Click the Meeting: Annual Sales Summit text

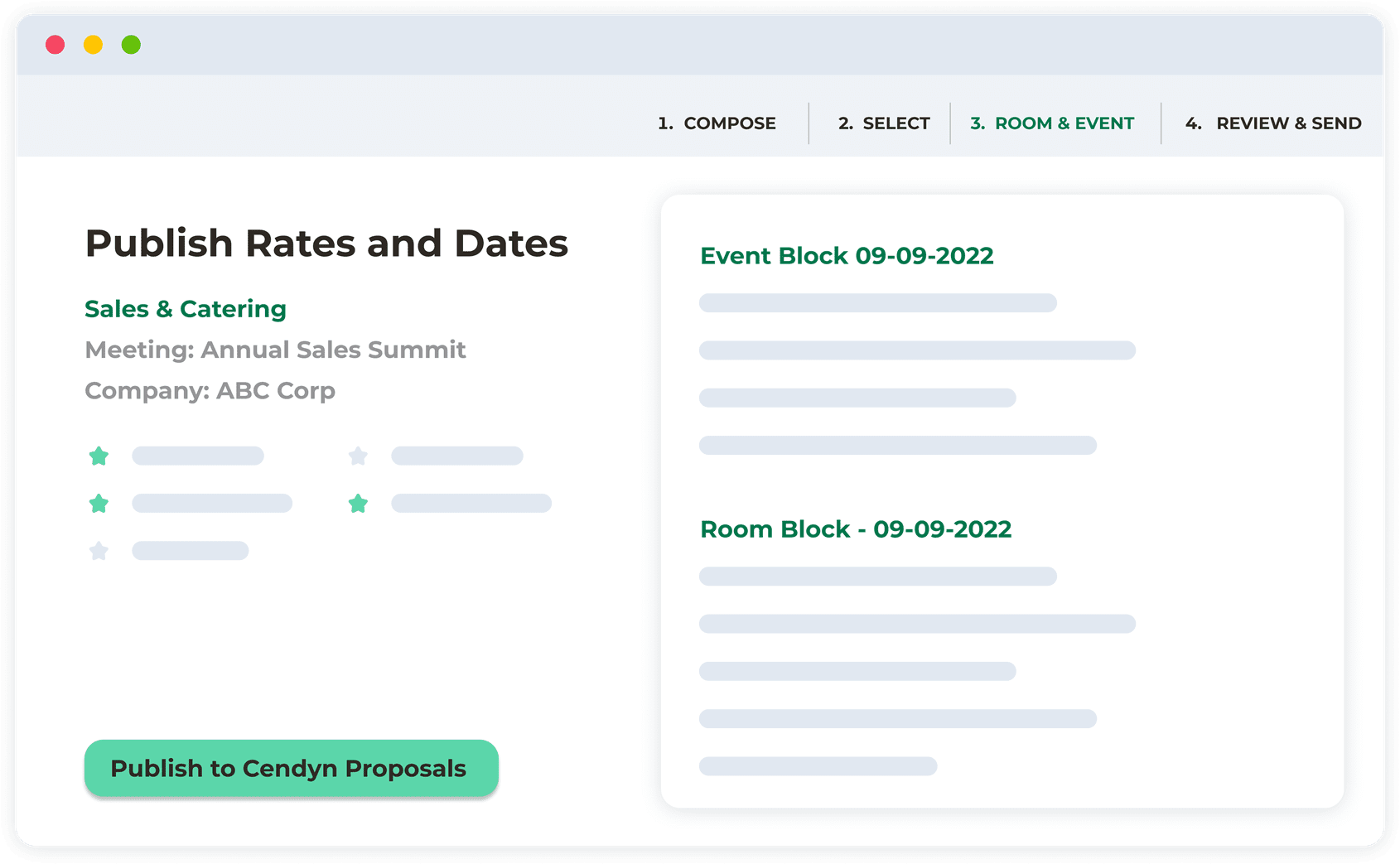tap(275, 350)
